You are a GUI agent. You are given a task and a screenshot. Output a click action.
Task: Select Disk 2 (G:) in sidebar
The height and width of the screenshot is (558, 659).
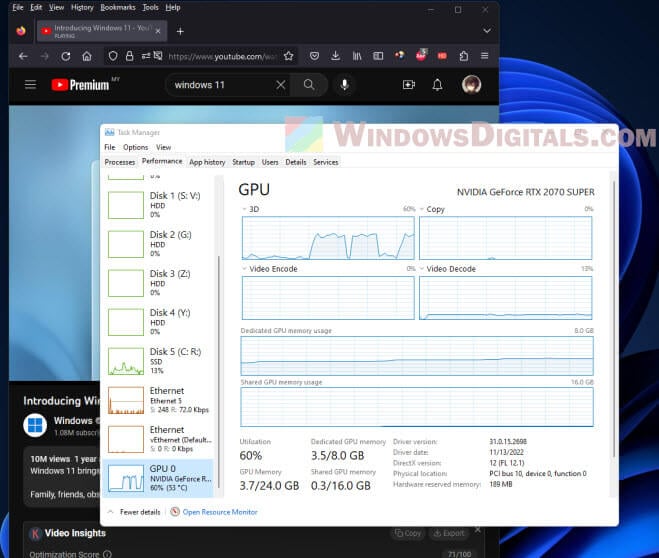click(158, 244)
